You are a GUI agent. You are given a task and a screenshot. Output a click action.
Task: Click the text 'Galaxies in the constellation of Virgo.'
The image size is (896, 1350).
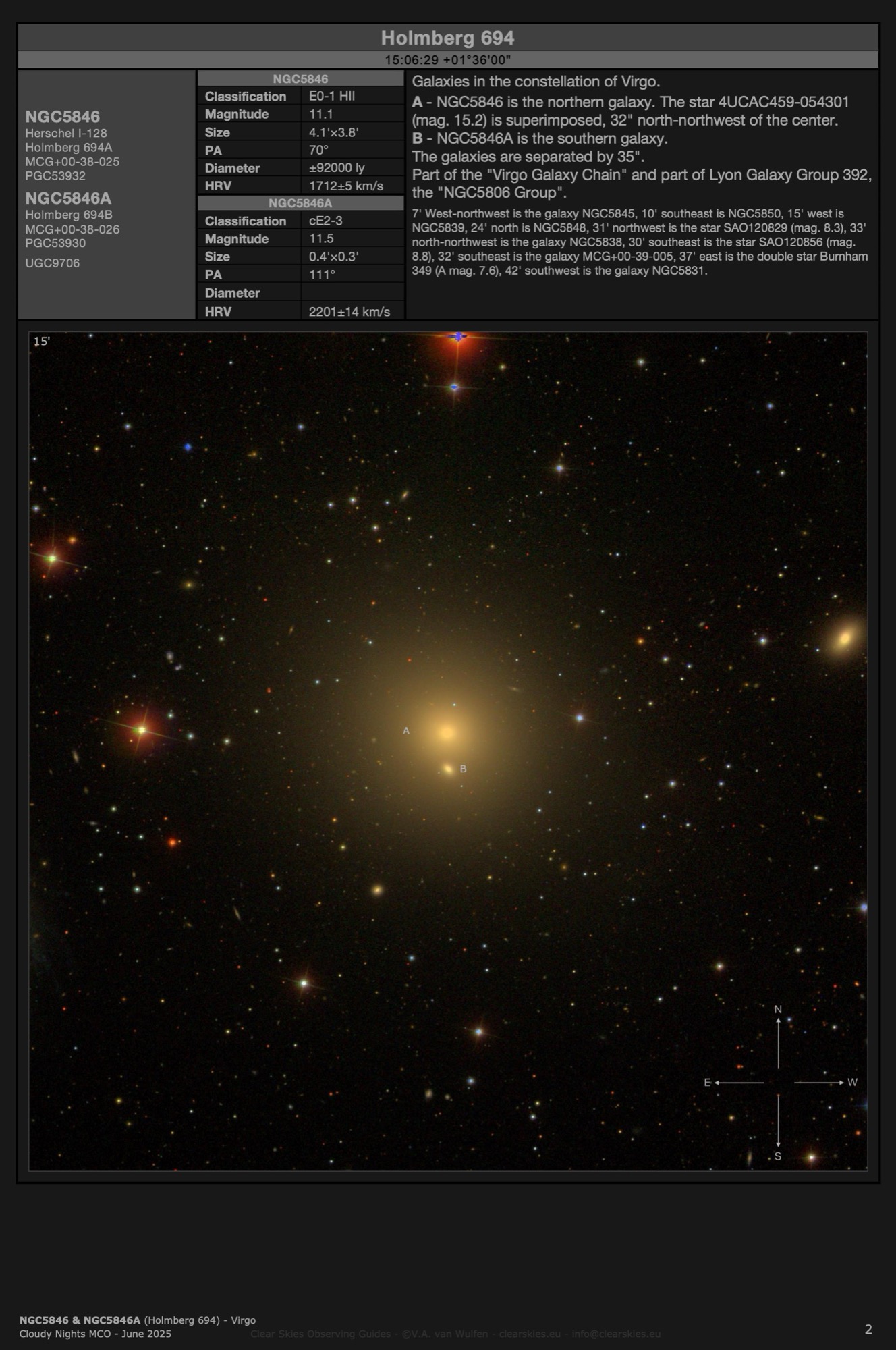[x=536, y=82]
